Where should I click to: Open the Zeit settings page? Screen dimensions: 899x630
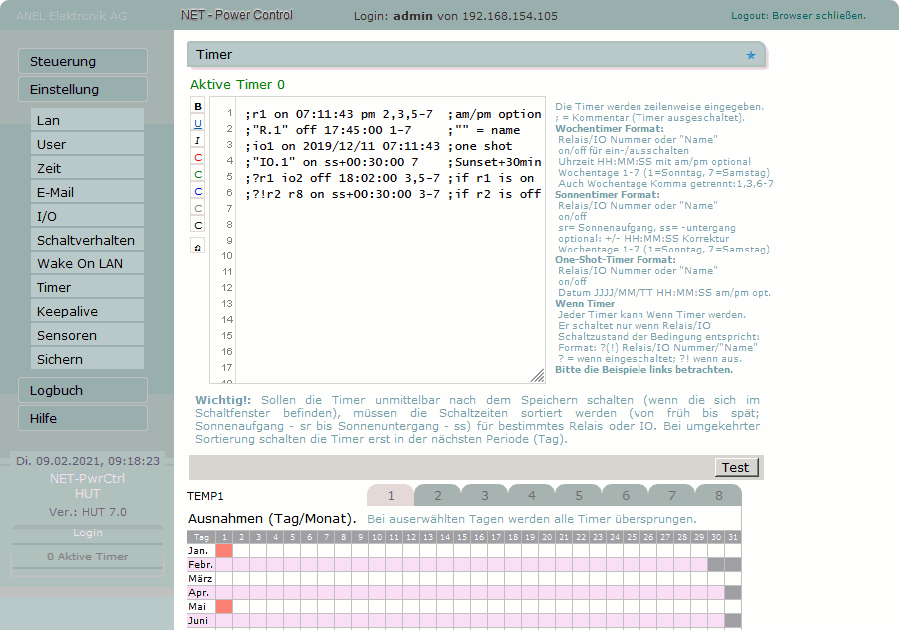(87, 168)
